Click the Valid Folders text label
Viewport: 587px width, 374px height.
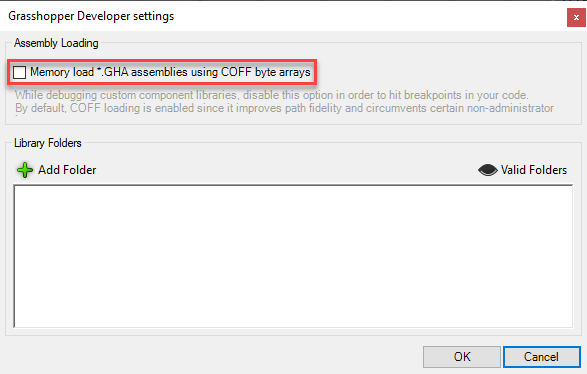click(x=534, y=170)
